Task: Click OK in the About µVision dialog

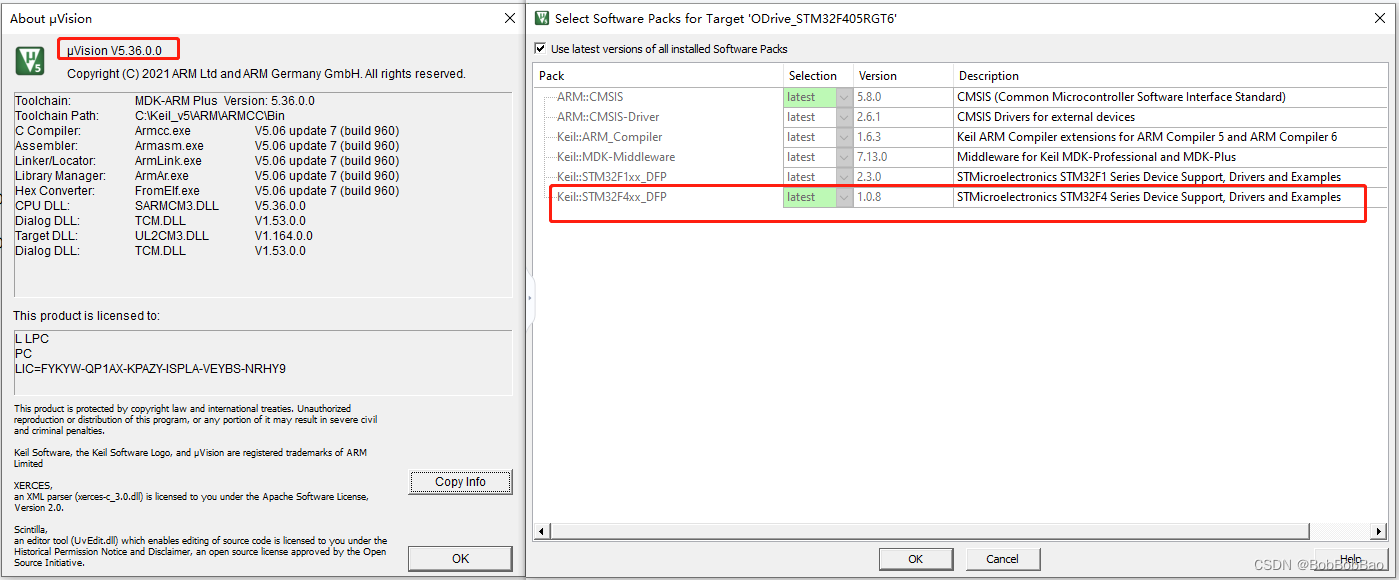Action: tap(460, 558)
